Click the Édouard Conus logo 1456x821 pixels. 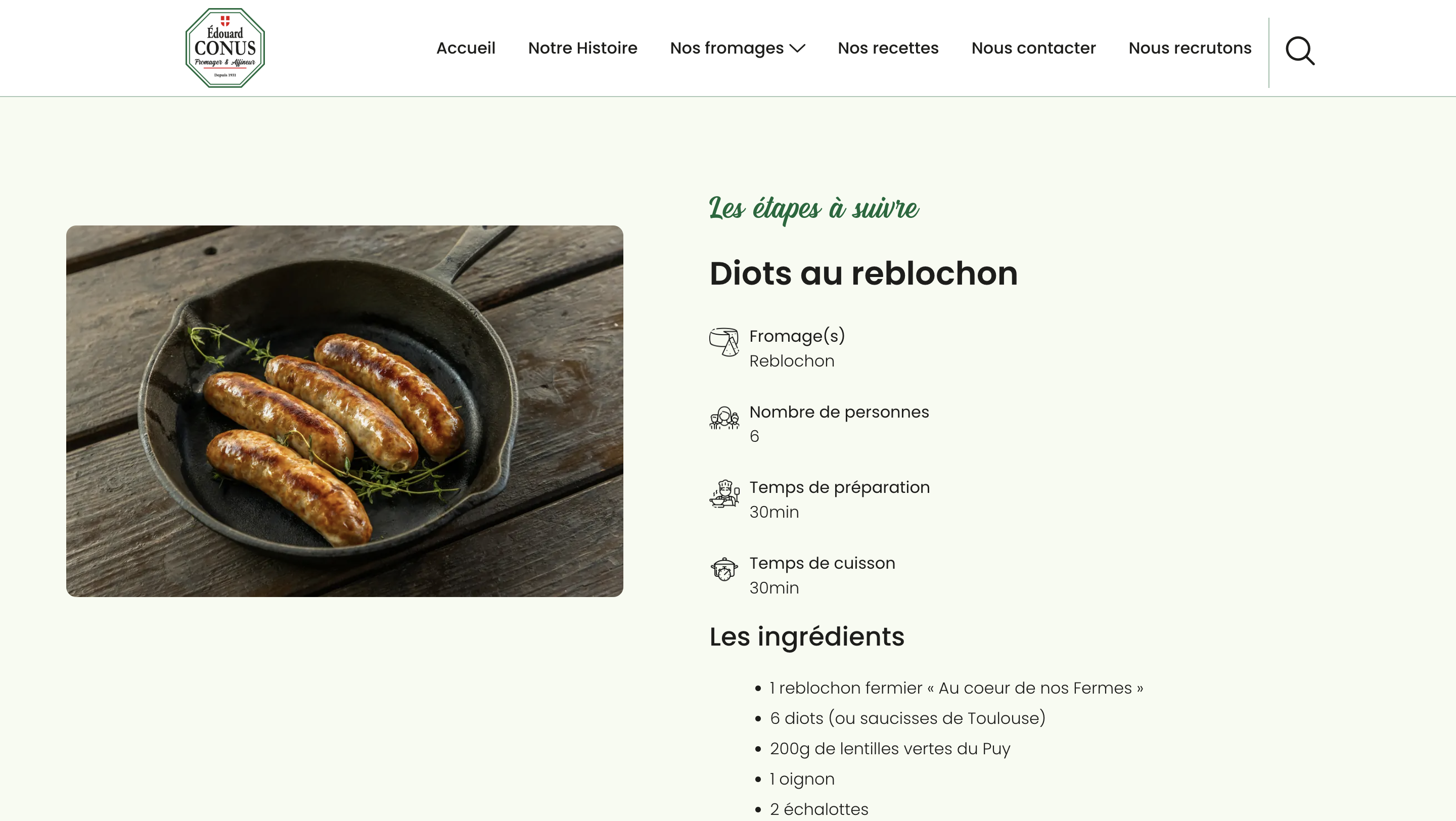tap(225, 48)
